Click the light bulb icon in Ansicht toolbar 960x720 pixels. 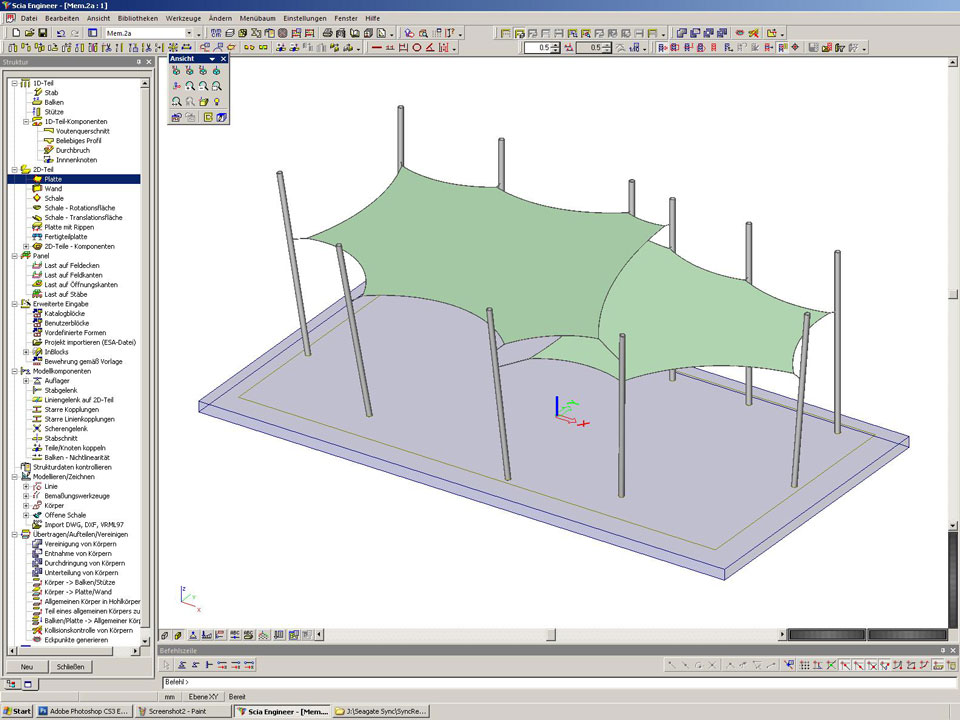point(218,102)
